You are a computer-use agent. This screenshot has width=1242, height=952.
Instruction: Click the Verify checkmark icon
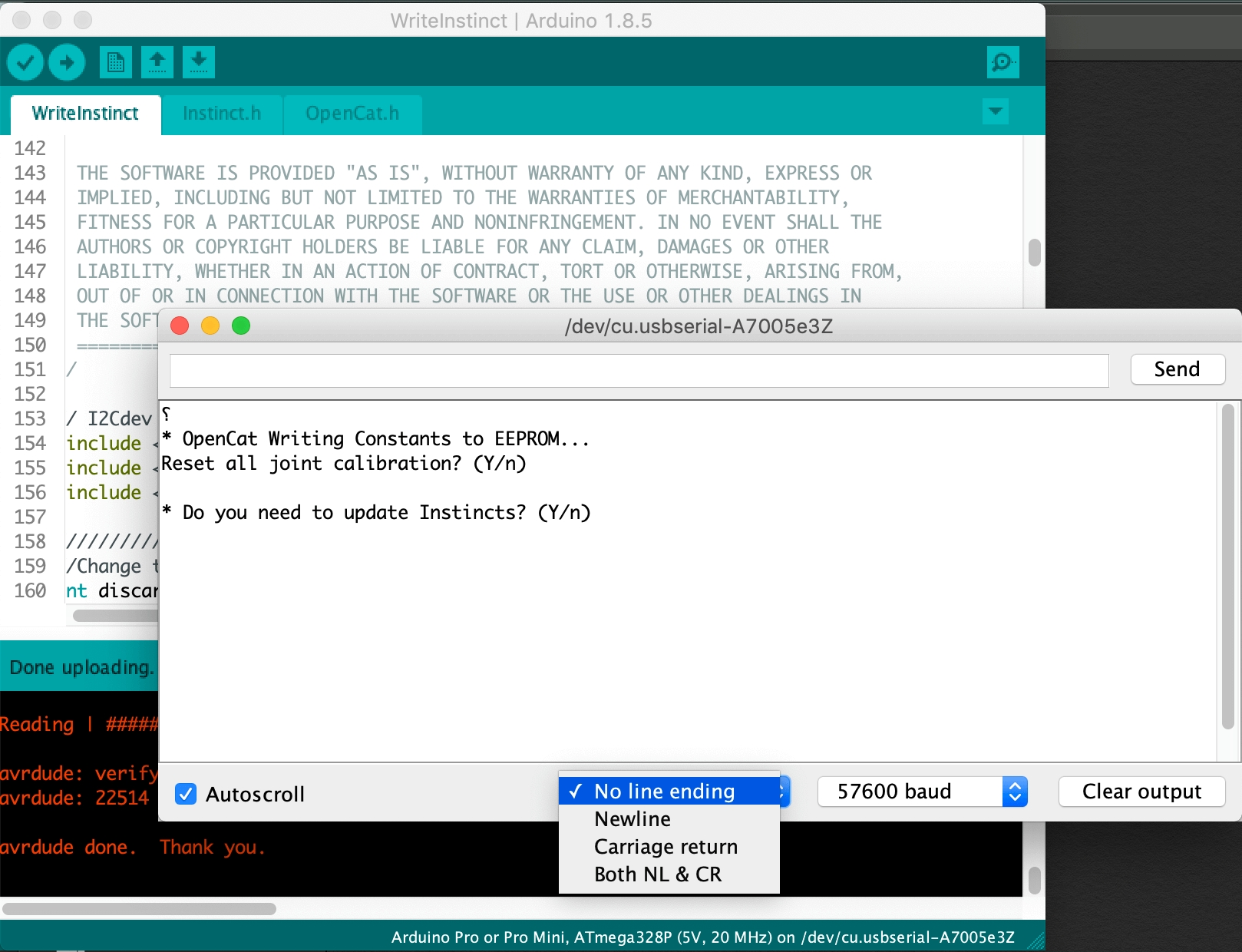pyautogui.click(x=25, y=62)
